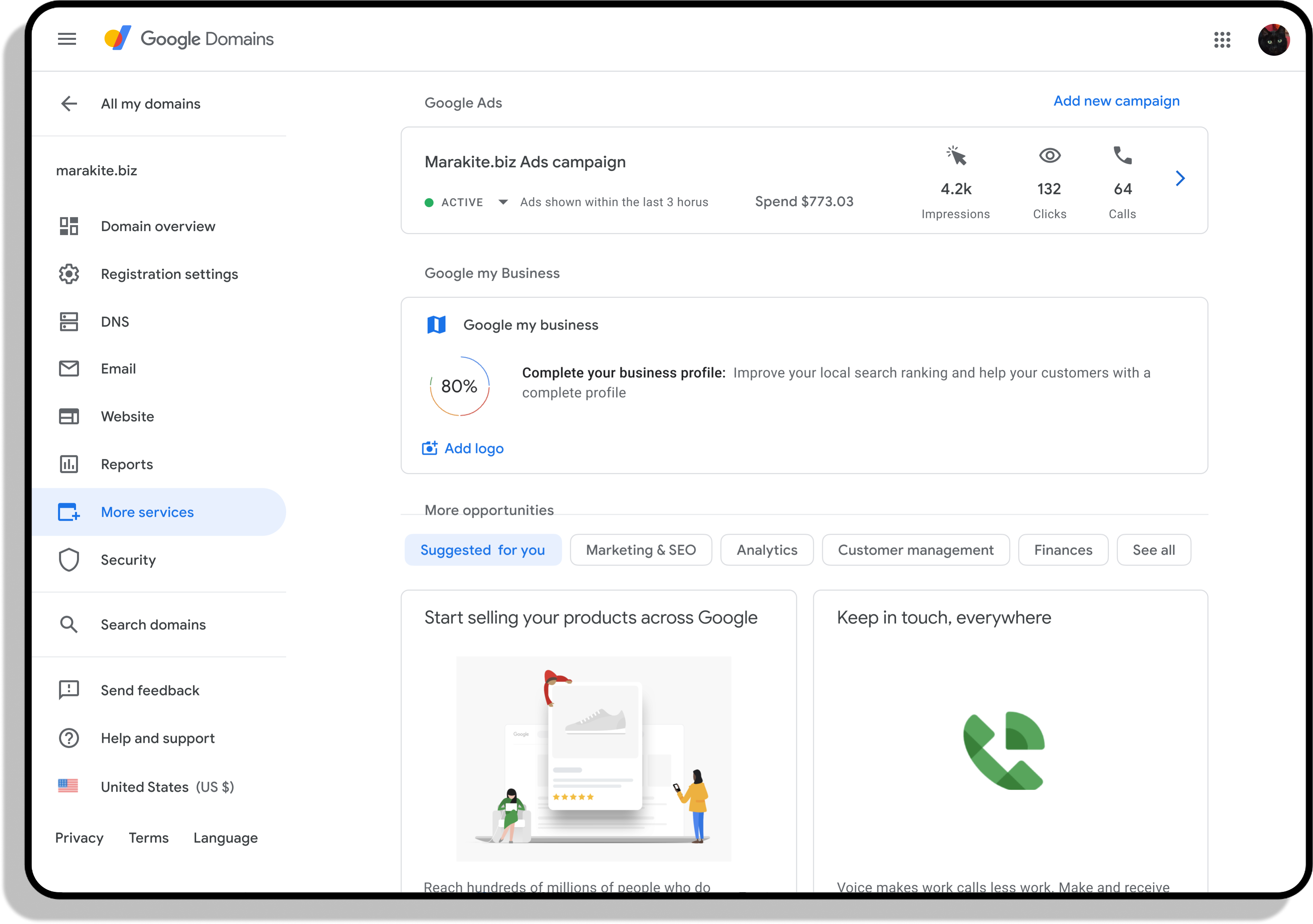Open the Language link

pos(225,838)
